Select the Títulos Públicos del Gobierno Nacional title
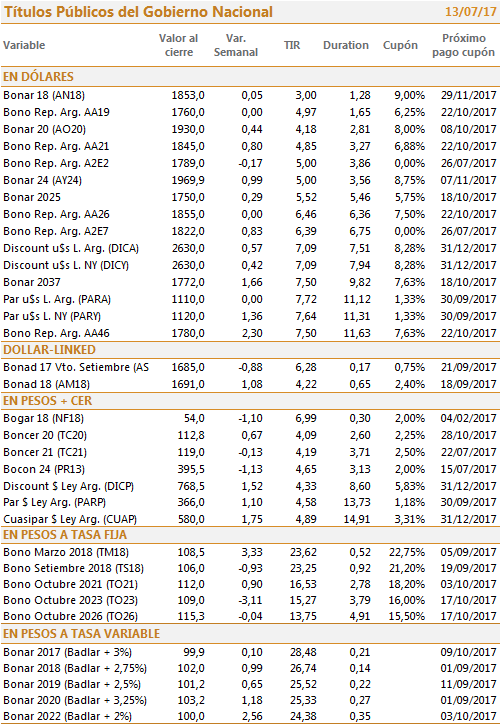Screen dimensions: 500x724 coord(139,12)
